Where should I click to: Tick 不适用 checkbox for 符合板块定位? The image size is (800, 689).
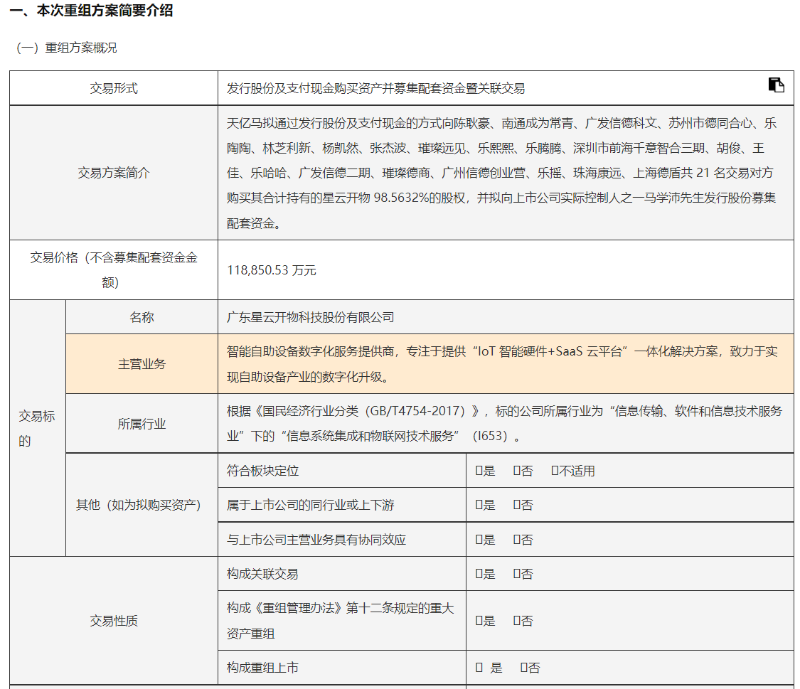pyautogui.click(x=555, y=471)
